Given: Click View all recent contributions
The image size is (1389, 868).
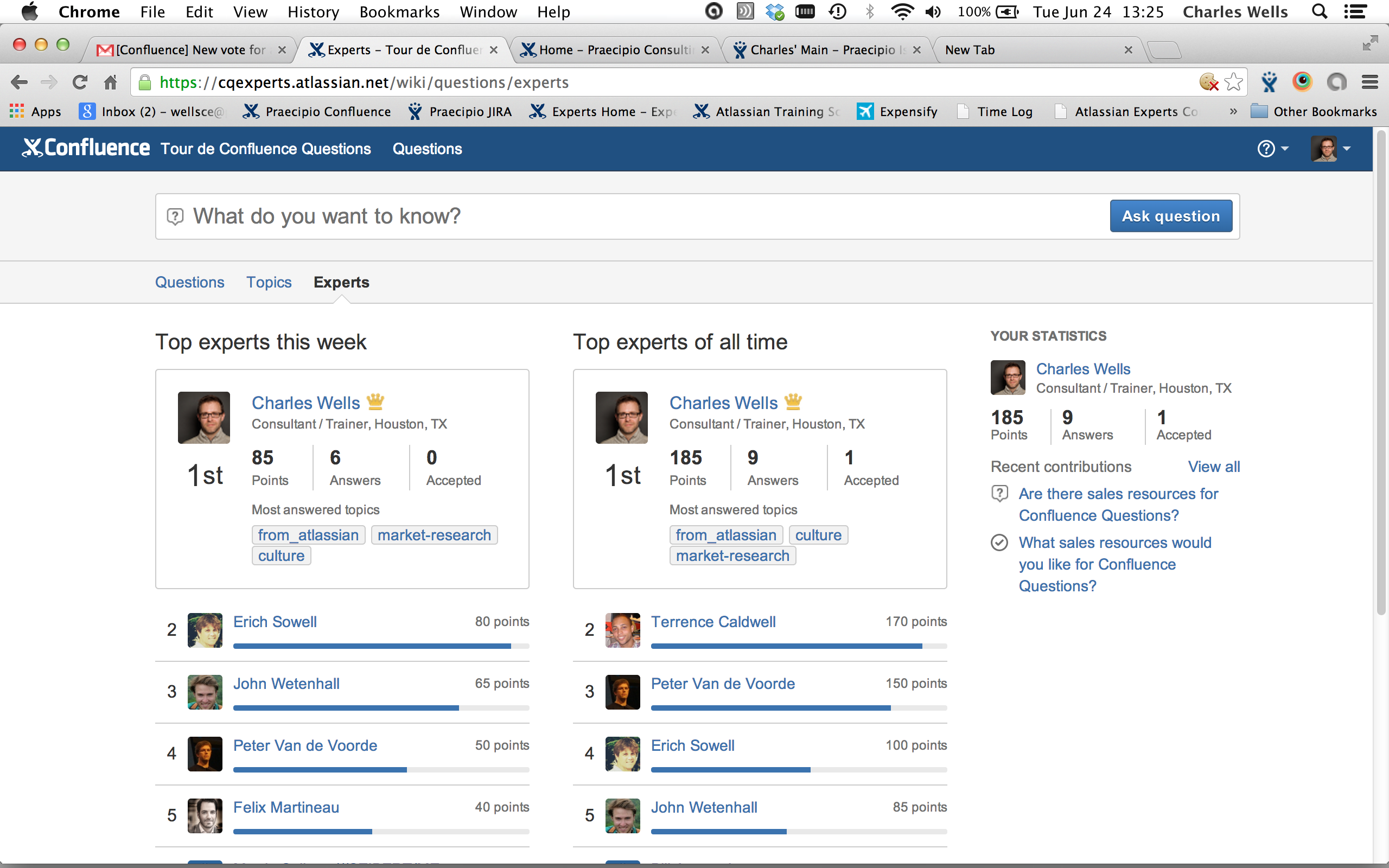Looking at the screenshot, I should 1214,467.
